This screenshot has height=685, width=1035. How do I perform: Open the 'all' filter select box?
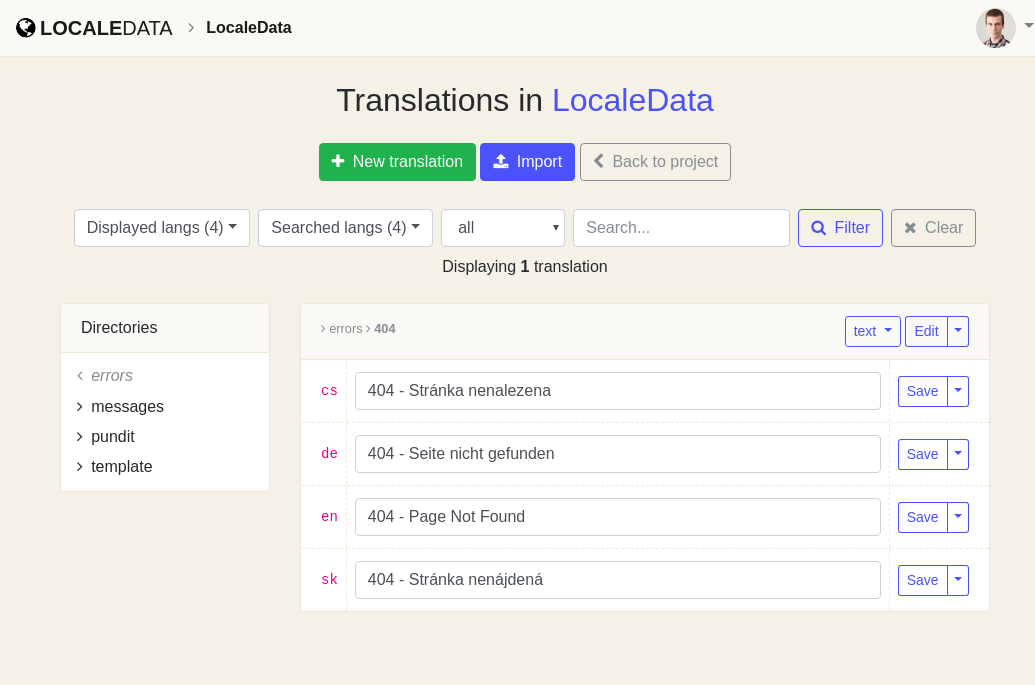tap(503, 228)
